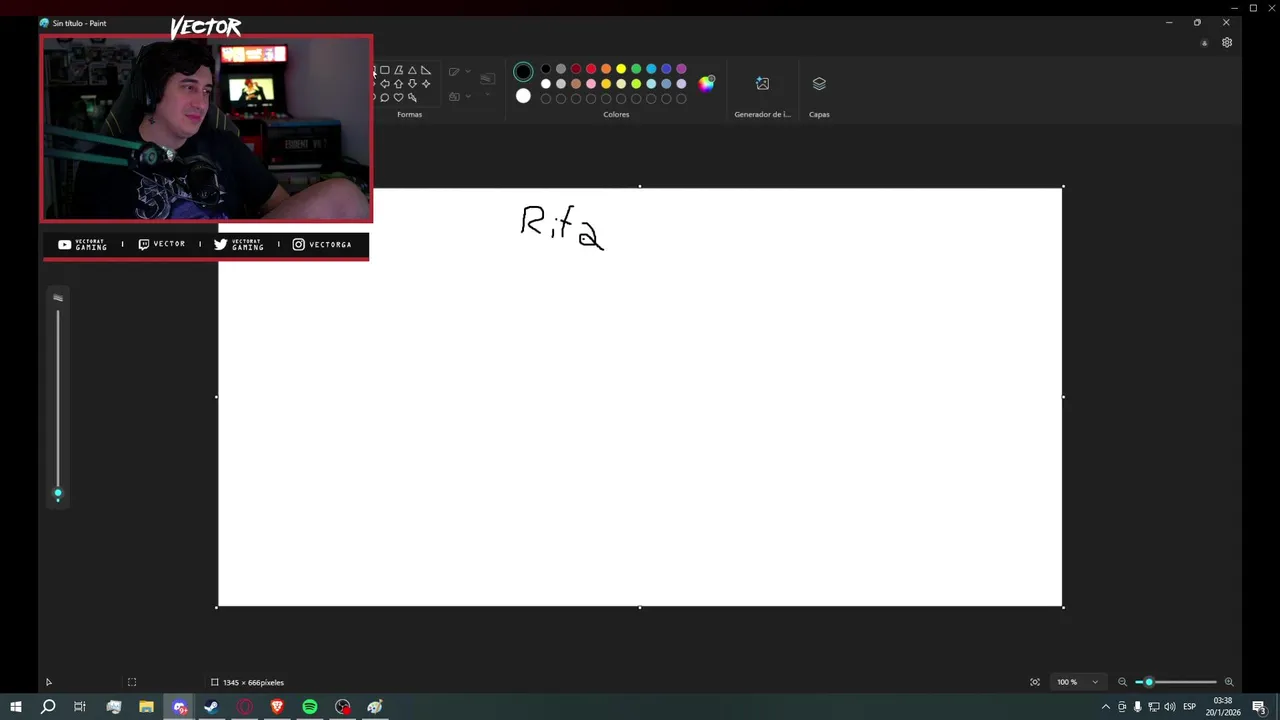Open Task View in the taskbar
1280x720 pixels.
pyautogui.click(x=80, y=707)
